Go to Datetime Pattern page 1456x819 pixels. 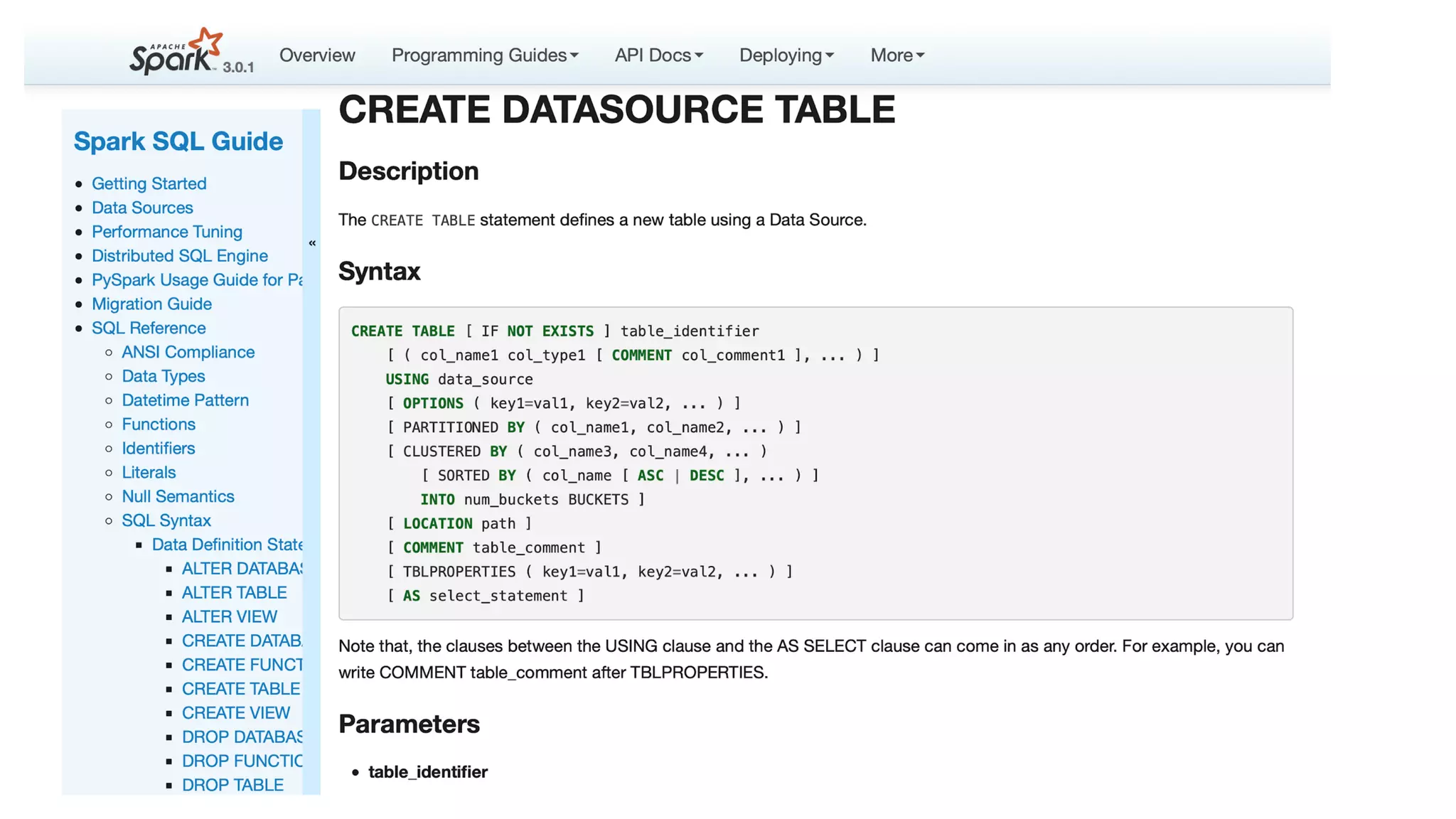(x=185, y=400)
